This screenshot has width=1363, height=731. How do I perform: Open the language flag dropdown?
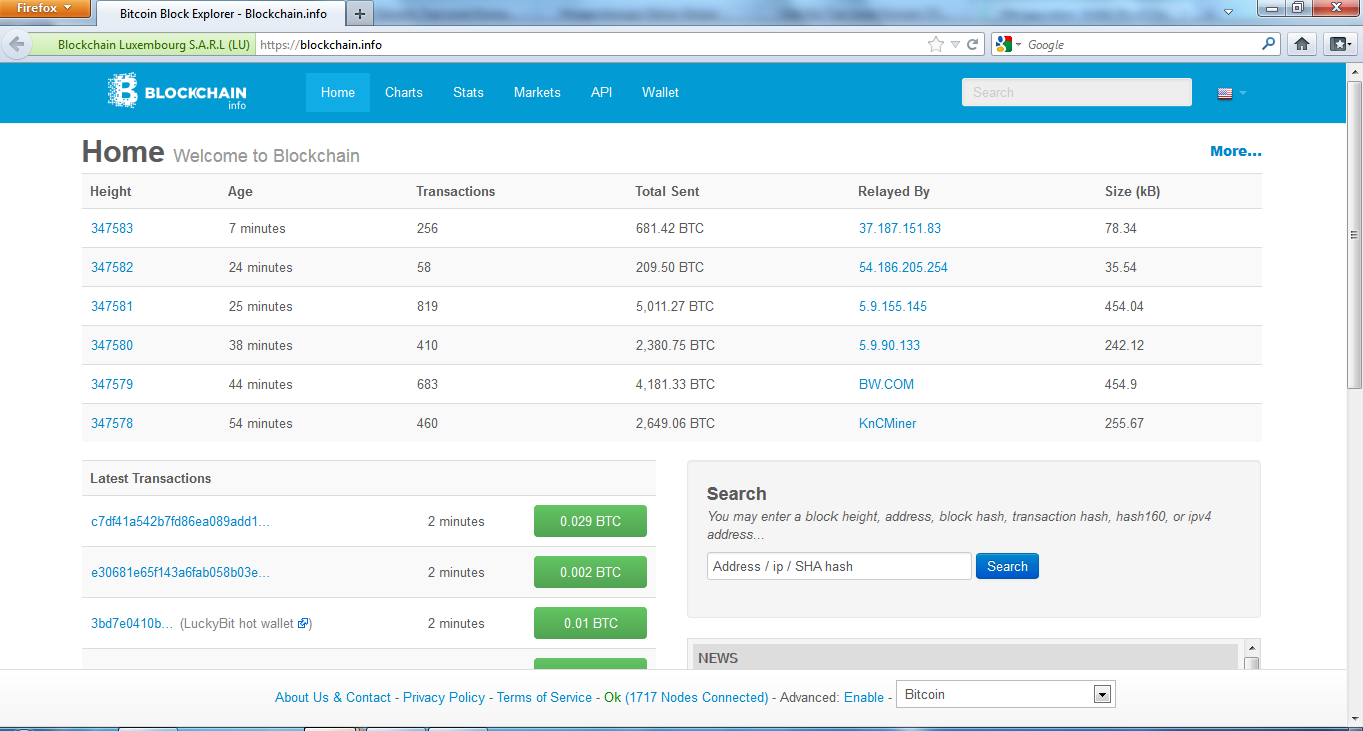tap(1232, 93)
